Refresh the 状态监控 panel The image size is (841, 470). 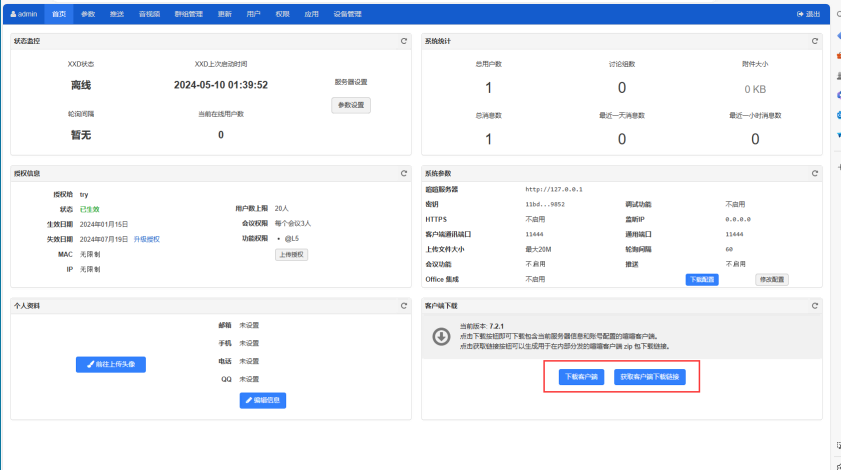click(404, 41)
